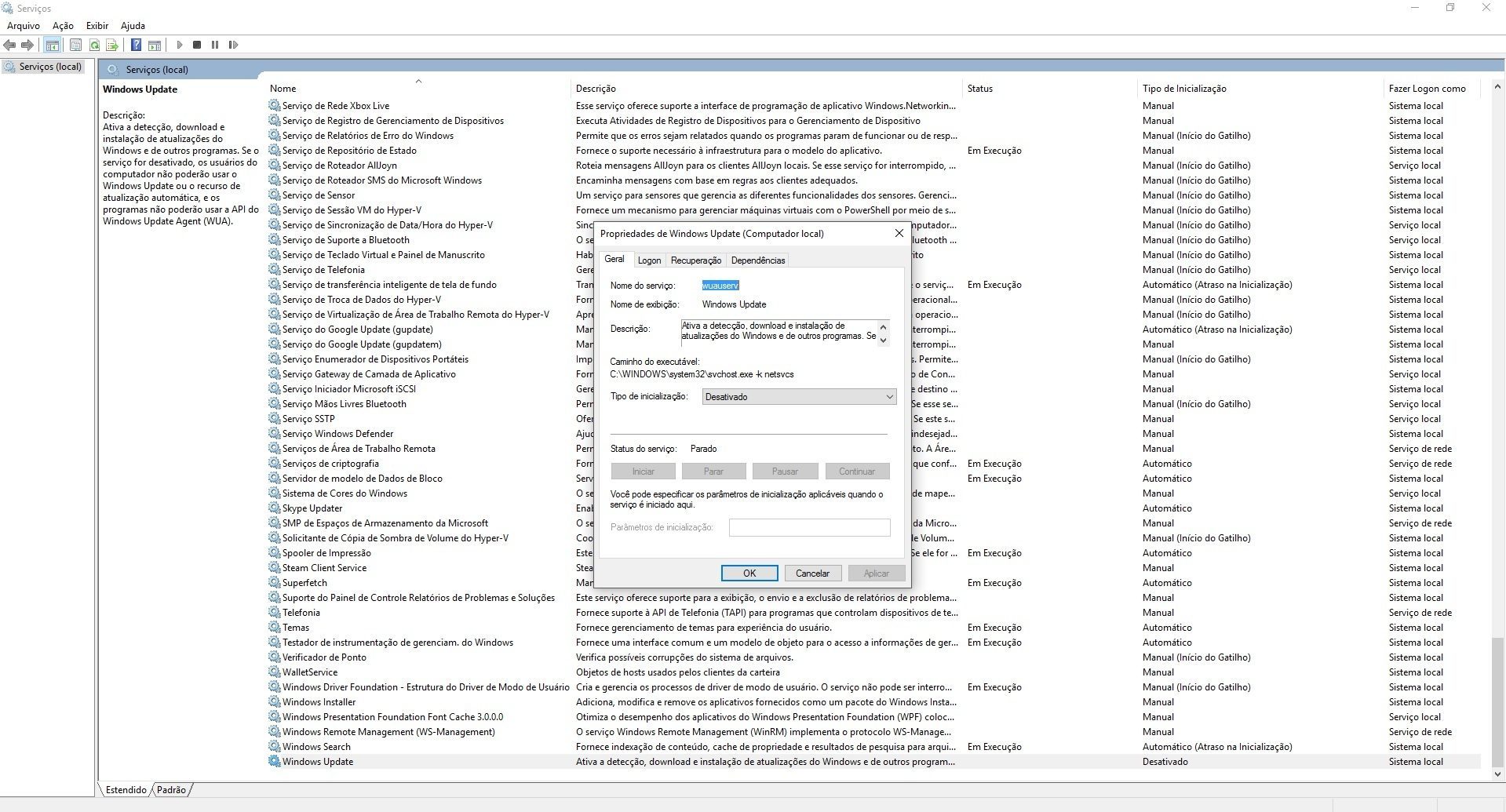The height and width of the screenshot is (812, 1506).
Task: Open the Help toolbar icon
Action: [136, 45]
